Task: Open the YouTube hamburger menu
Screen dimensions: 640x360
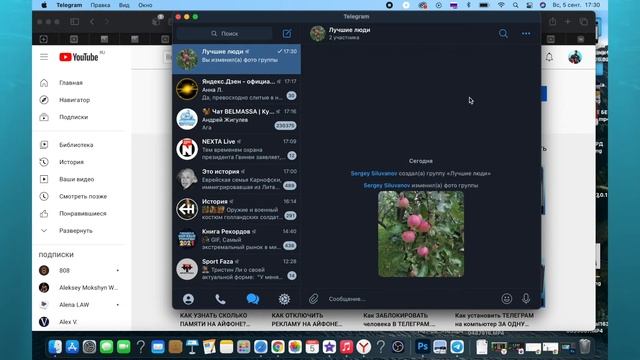Action: coord(44,57)
